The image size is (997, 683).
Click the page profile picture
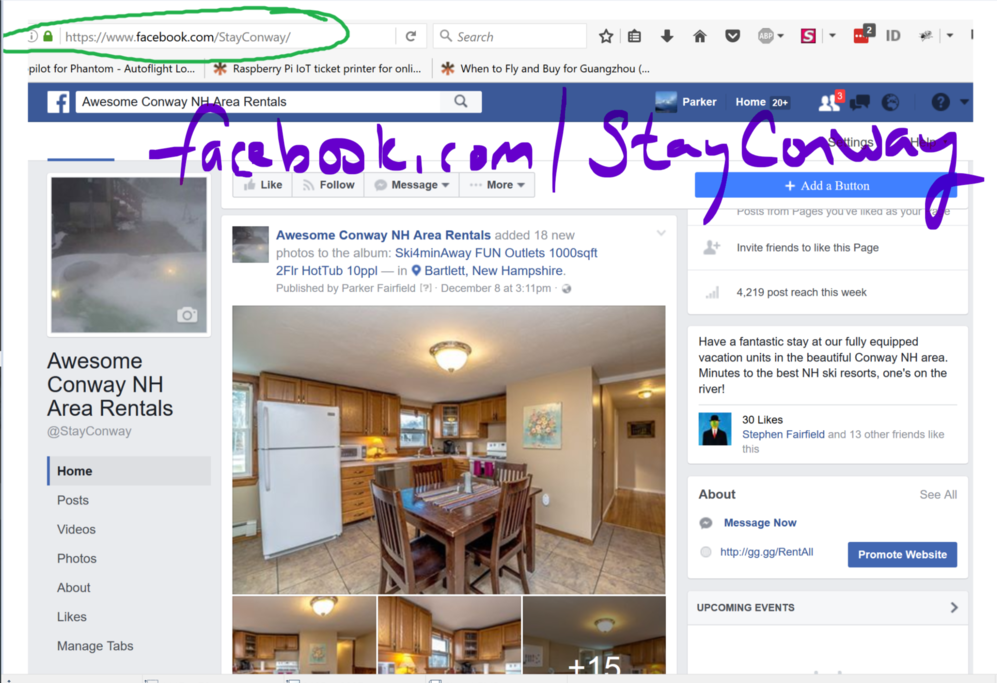(x=129, y=255)
